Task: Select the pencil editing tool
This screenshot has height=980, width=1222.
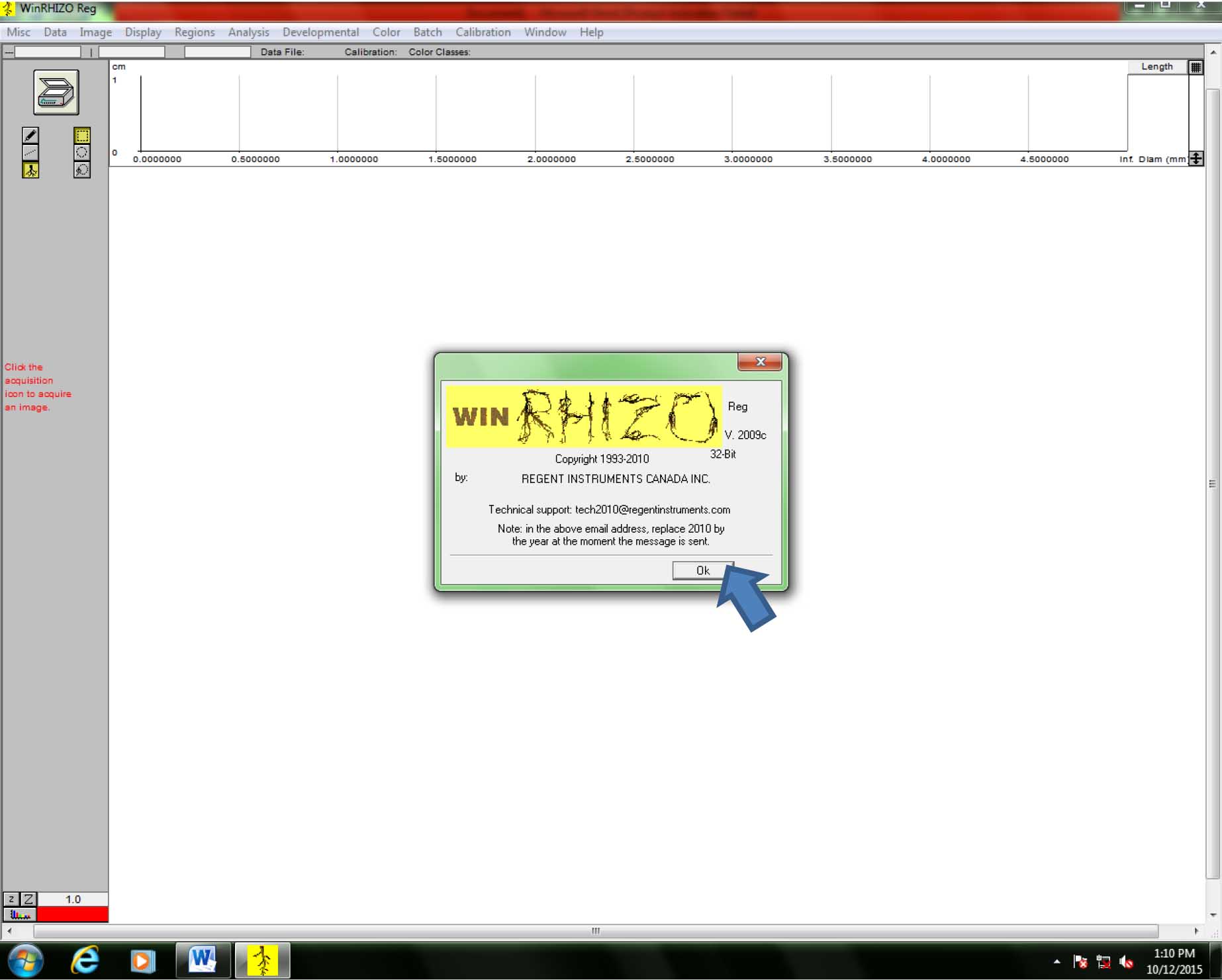Action: tap(30, 135)
